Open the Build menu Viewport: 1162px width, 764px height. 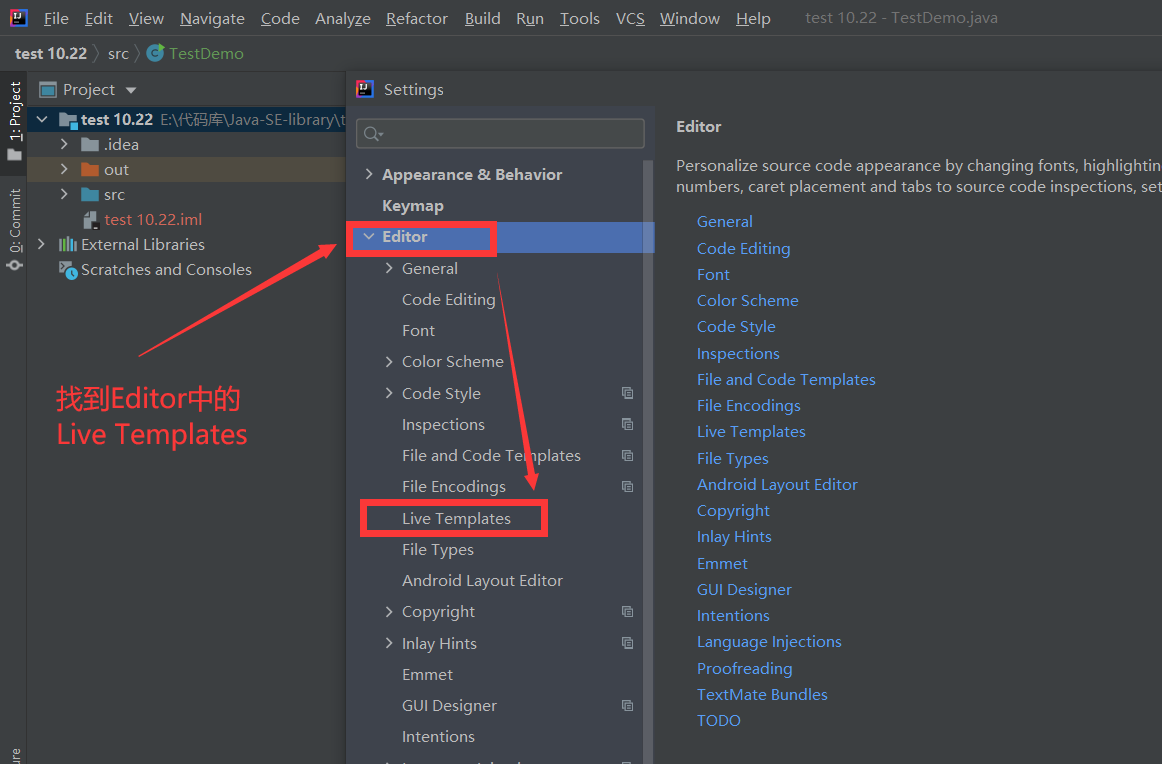[482, 19]
